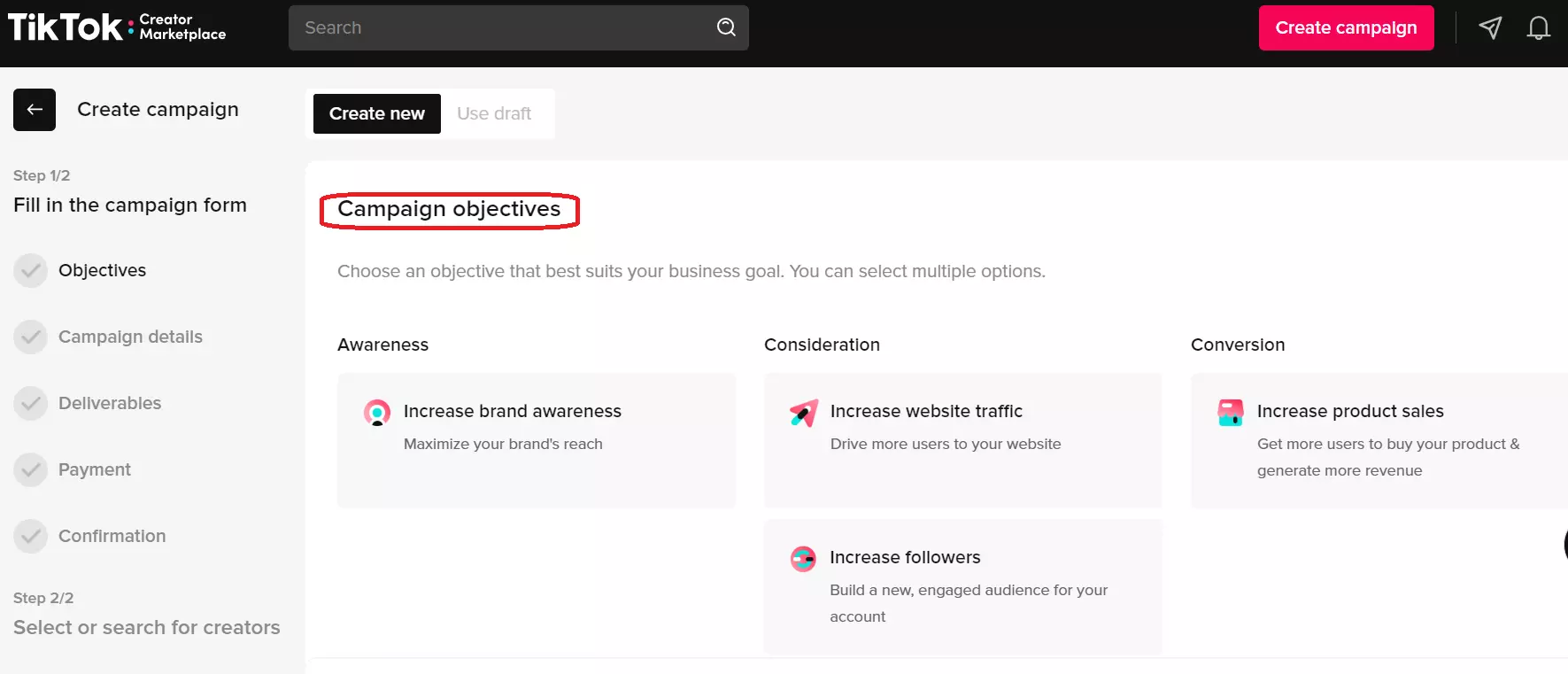Focus the Search input field
Image resolution: width=1568 pixels, height=674 pixels.
point(505,27)
